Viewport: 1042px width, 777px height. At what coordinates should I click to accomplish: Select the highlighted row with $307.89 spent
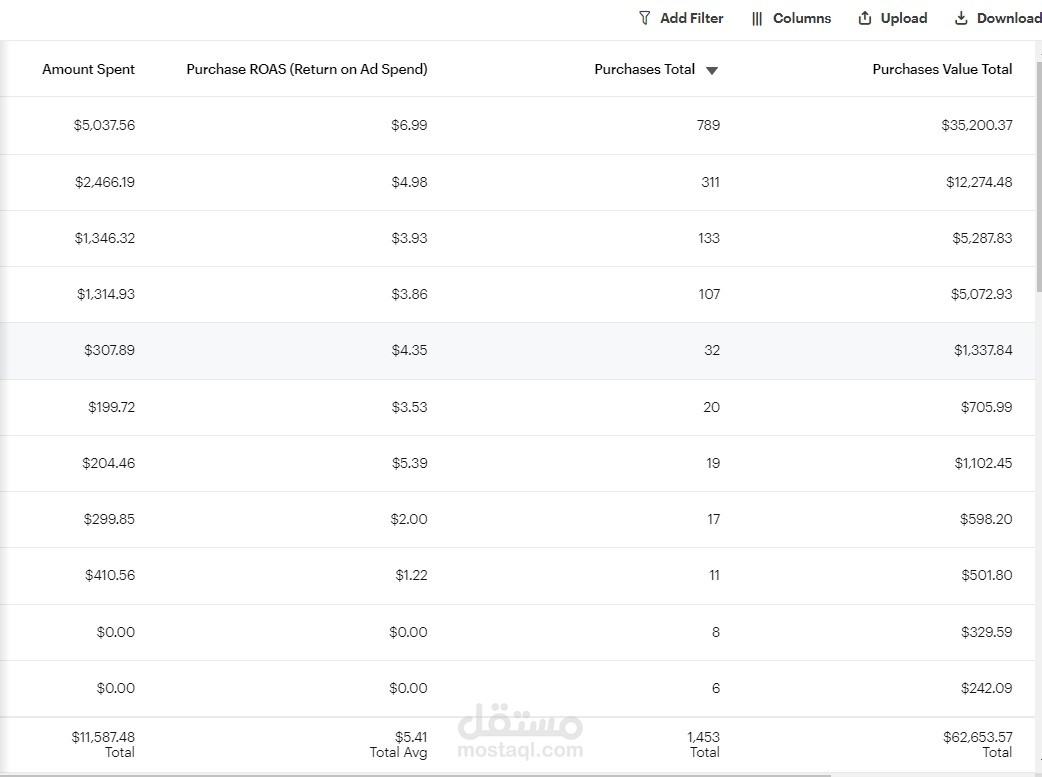pyautogui.click(x=517, y=351)
